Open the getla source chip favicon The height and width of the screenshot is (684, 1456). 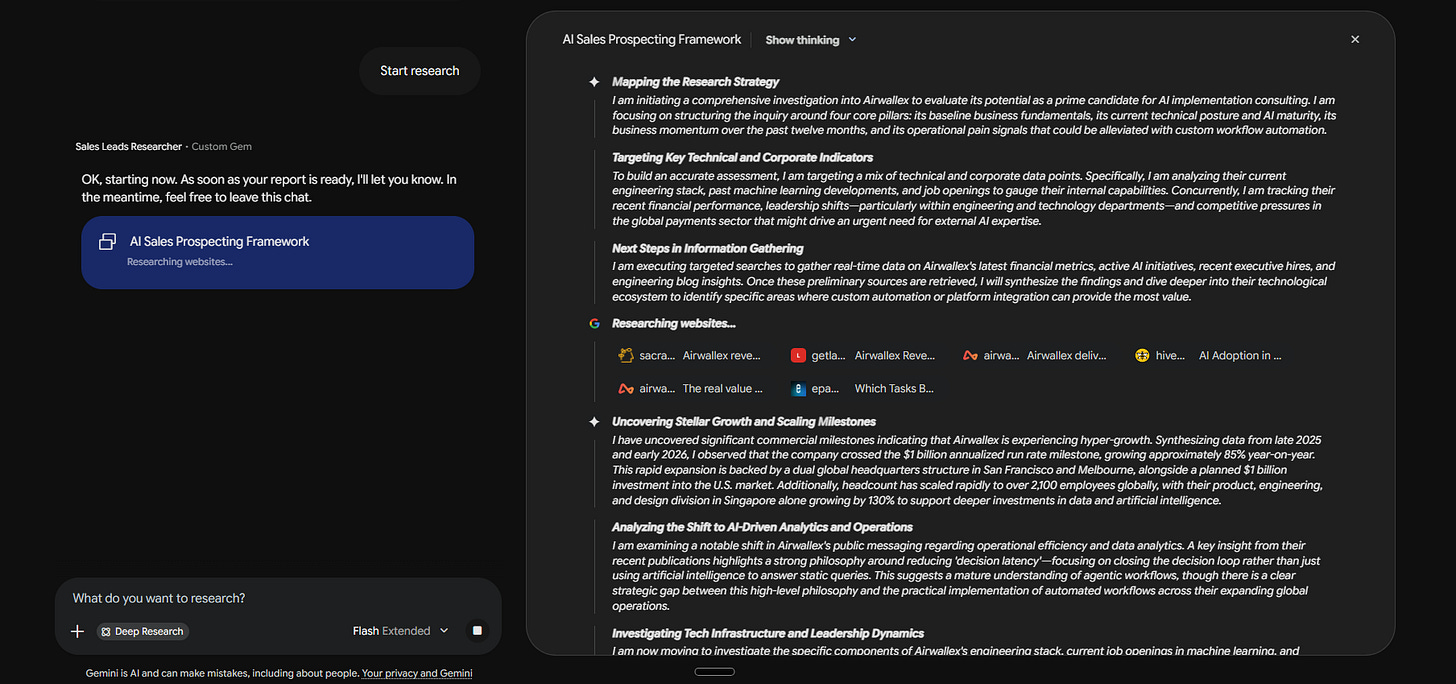(798, 355)
